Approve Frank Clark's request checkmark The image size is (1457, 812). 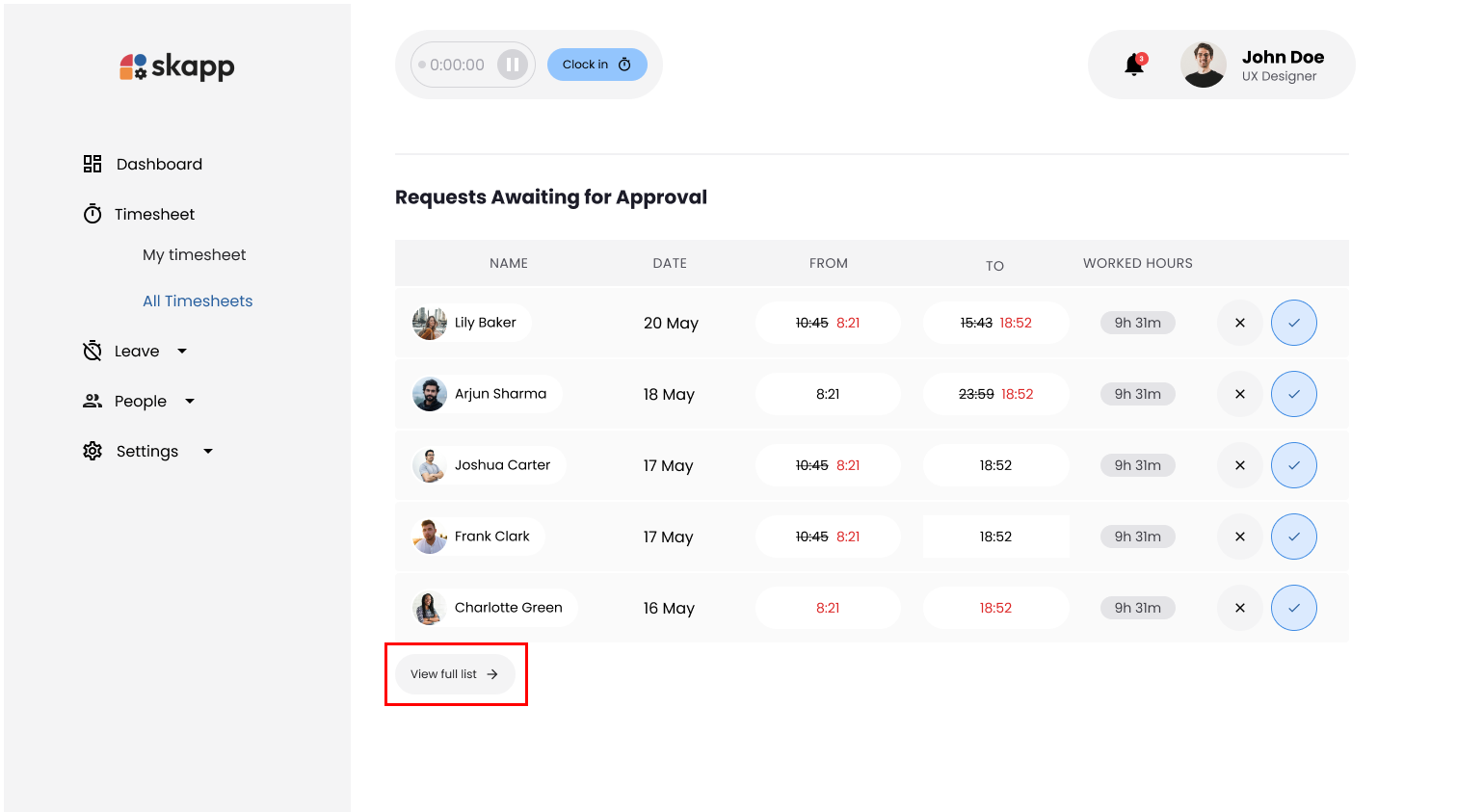[x=1293, y=537]
